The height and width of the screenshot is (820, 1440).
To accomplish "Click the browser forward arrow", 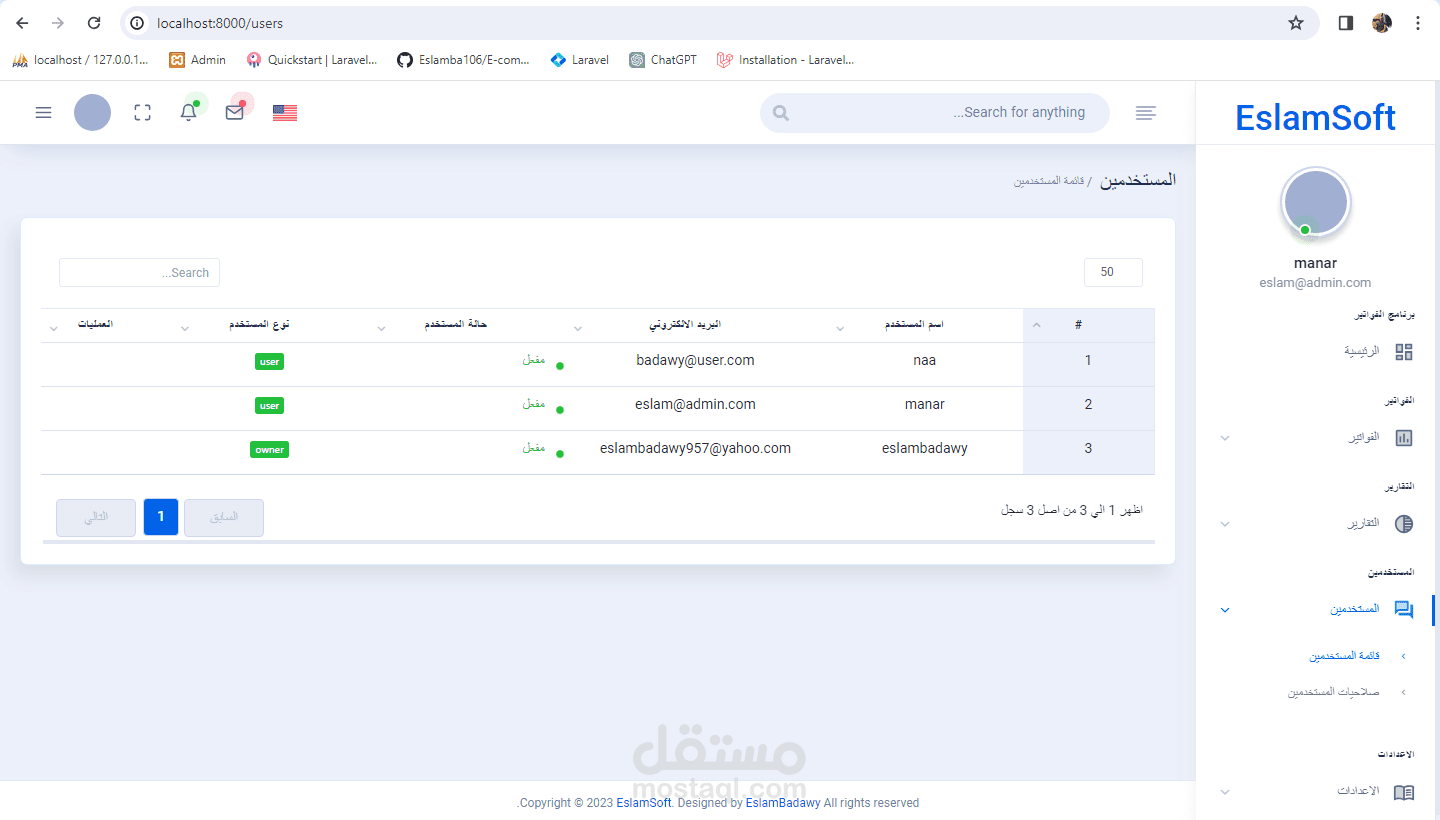I will (x=58, y=23).
